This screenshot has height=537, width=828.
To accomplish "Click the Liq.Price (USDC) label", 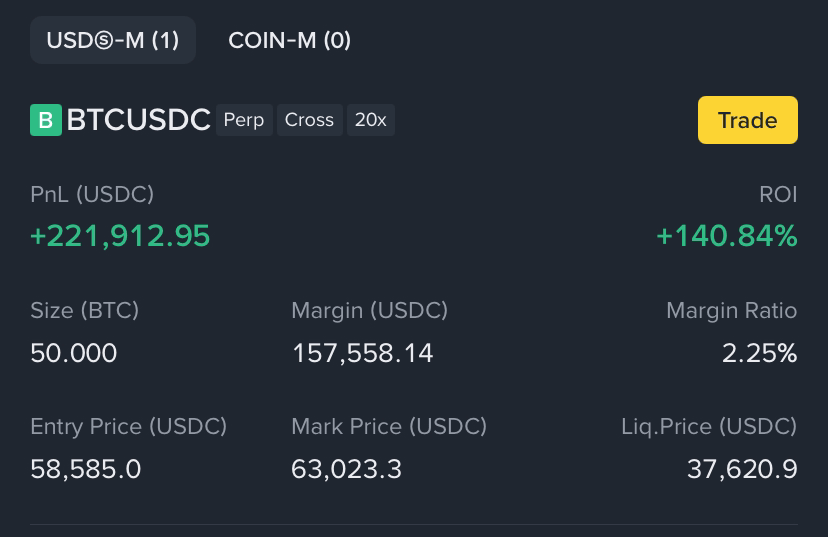I will pyautogui.click(x=709, y=427).
